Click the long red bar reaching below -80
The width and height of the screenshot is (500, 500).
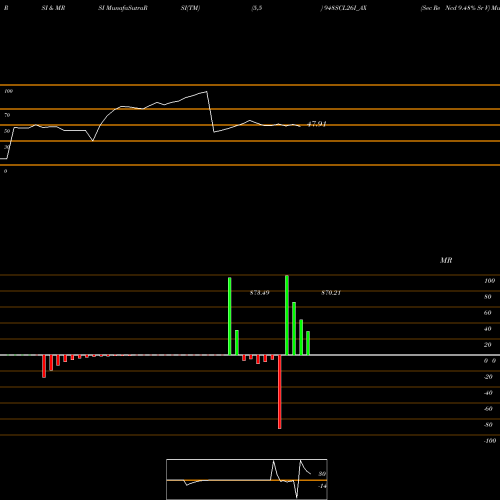coord(280,392)
